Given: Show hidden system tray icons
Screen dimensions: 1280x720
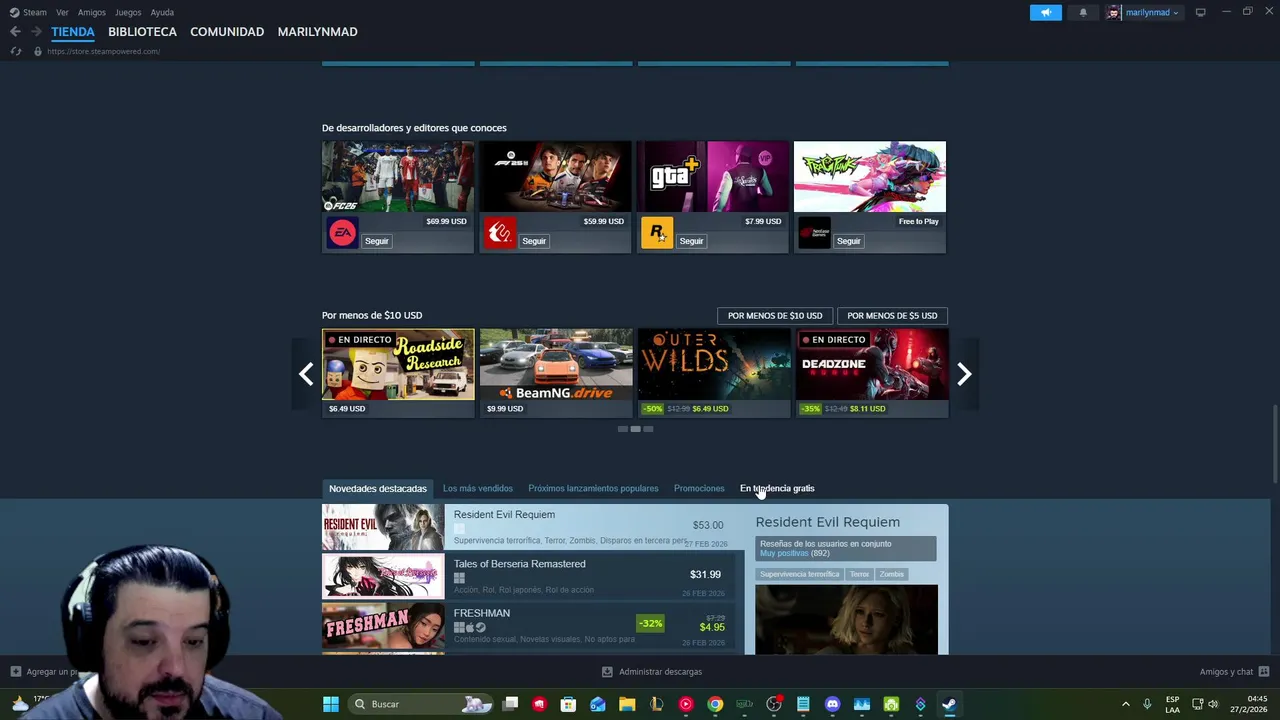Looking at the screenshot, I should click(1125, 704).
